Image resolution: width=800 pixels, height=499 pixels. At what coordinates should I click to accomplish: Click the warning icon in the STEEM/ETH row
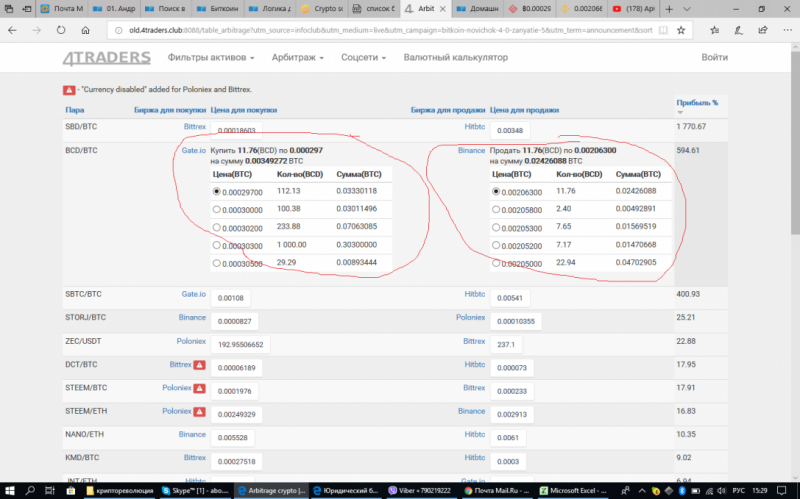coord(199,412)
